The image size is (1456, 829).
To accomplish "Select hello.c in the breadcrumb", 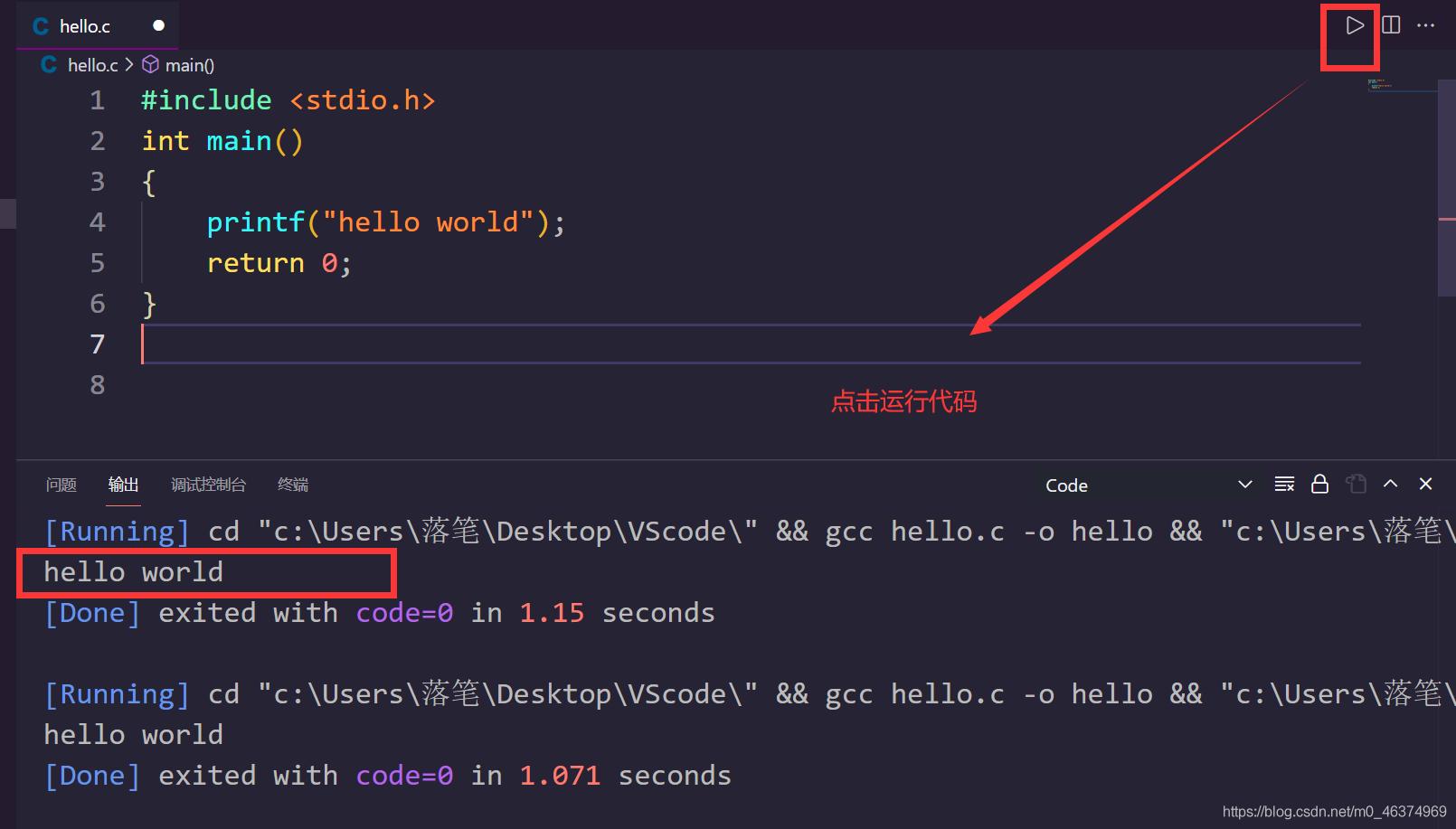I will click(92, 65).
